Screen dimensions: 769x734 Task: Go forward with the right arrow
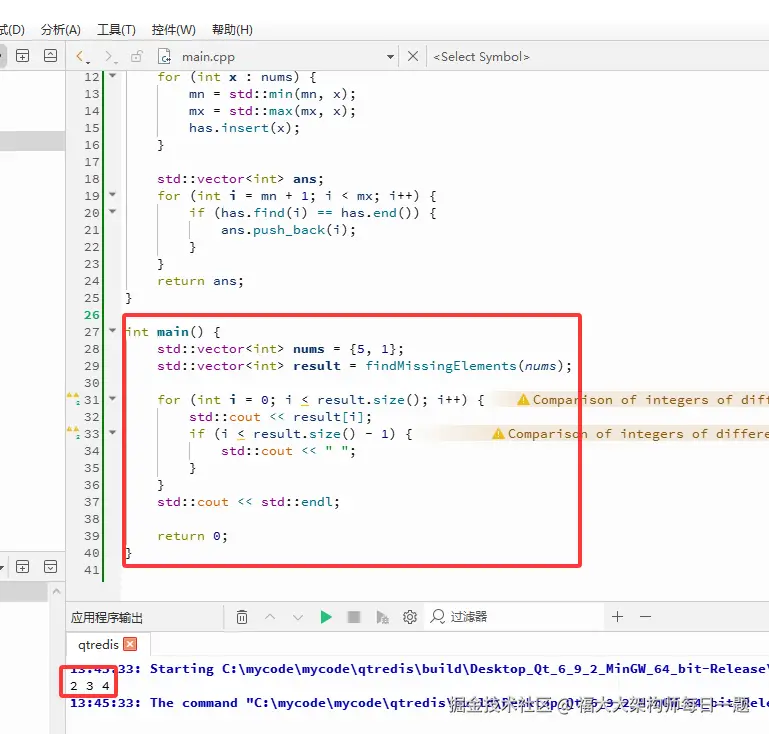click(x=110, y=56)
